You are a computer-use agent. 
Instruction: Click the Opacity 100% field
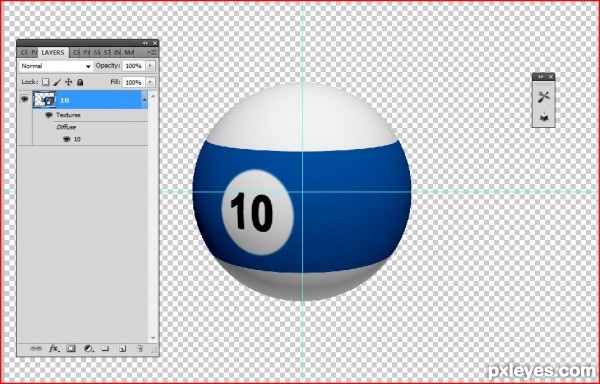coord(134,66)
